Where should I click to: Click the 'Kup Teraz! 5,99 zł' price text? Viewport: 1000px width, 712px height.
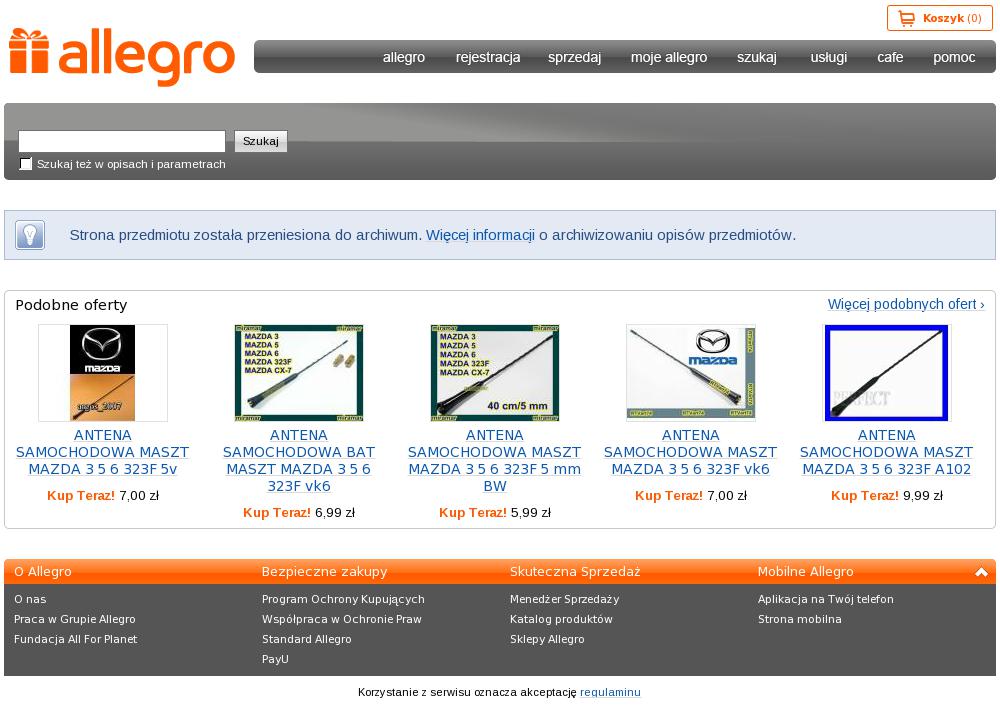(x=495, y=512)
